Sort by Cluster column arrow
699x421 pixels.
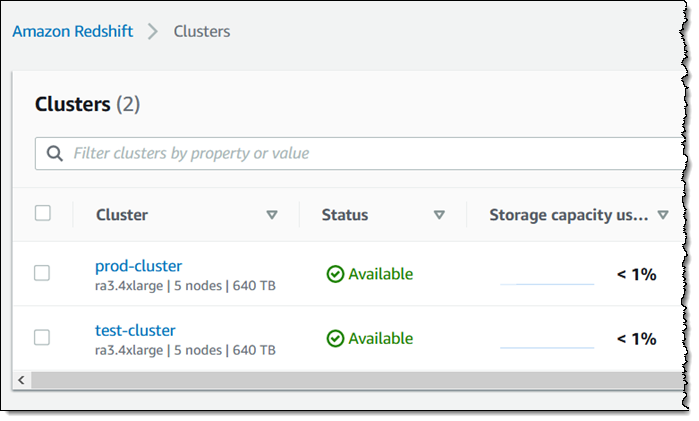point(272,215)
